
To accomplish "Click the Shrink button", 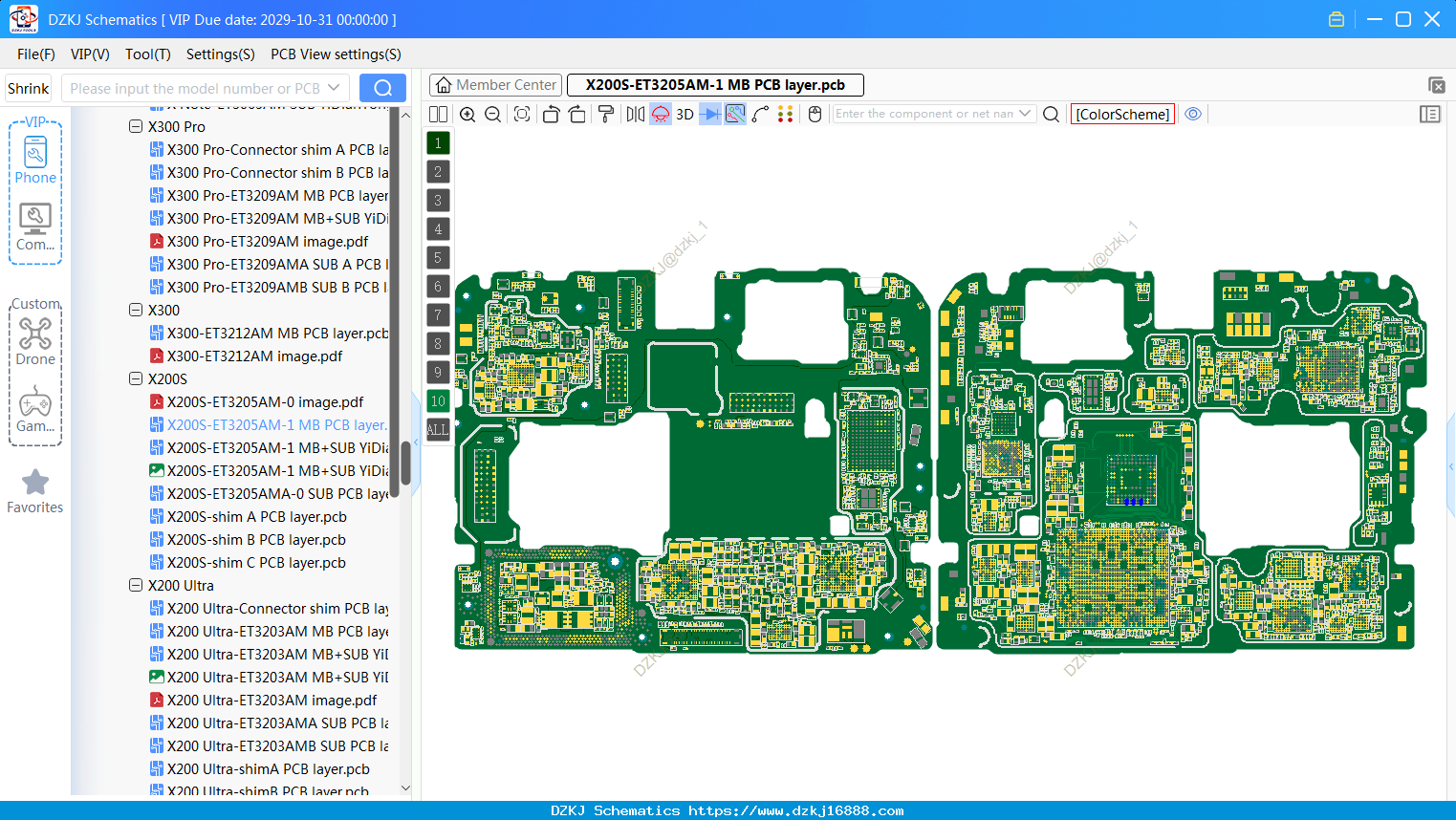I will point(29,88).
